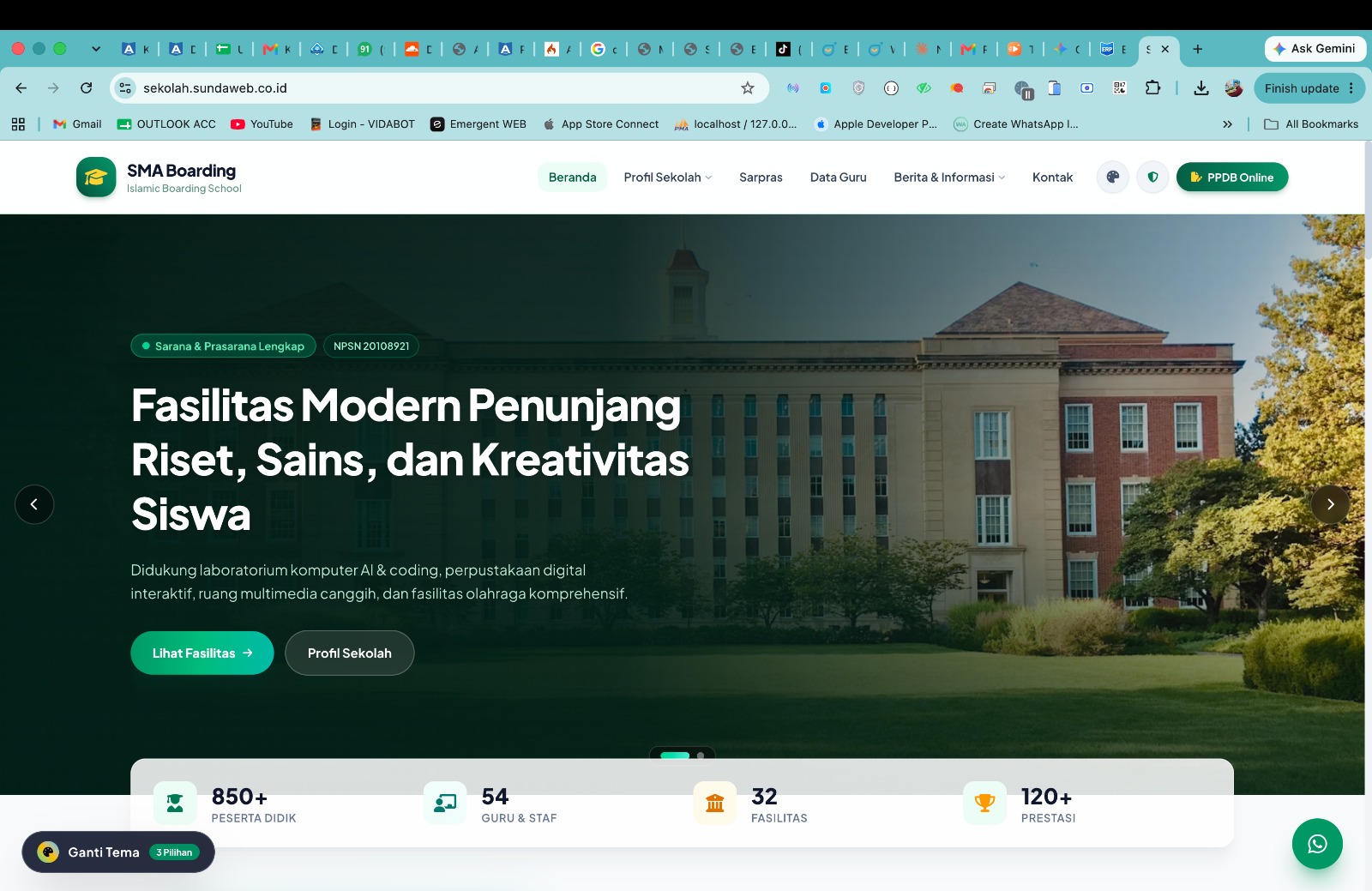This screenshot has width=1372, height=891.
Task: Click the Fasilitas building icon
Action: pyautogui.click(x=715, y=804)
